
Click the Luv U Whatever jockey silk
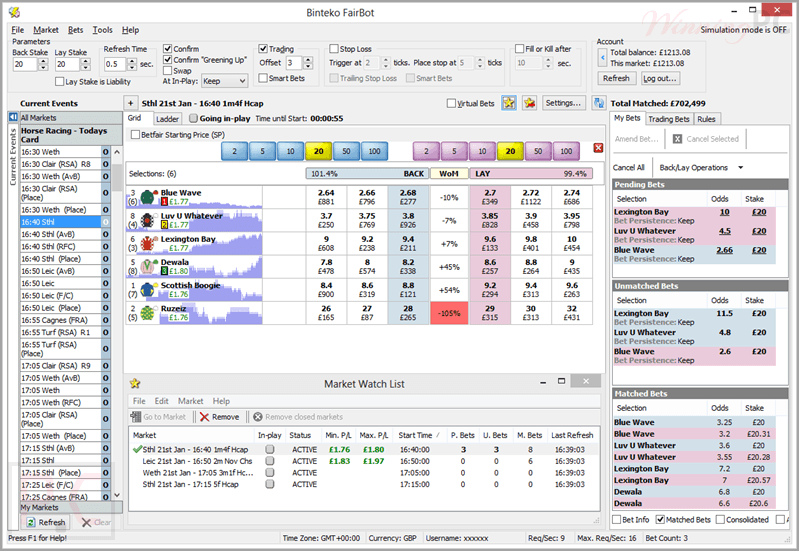[x=148, y=220]
